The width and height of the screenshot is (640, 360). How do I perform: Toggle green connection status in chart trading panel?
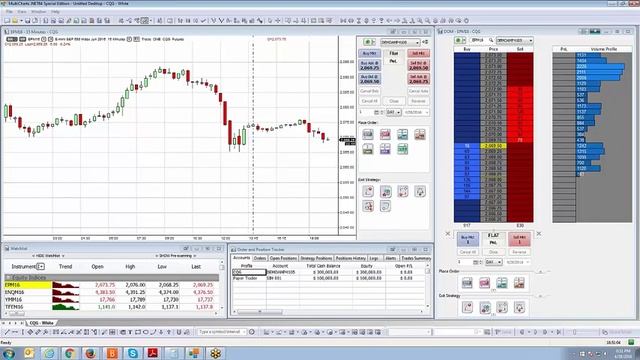(x=368, y=42)
